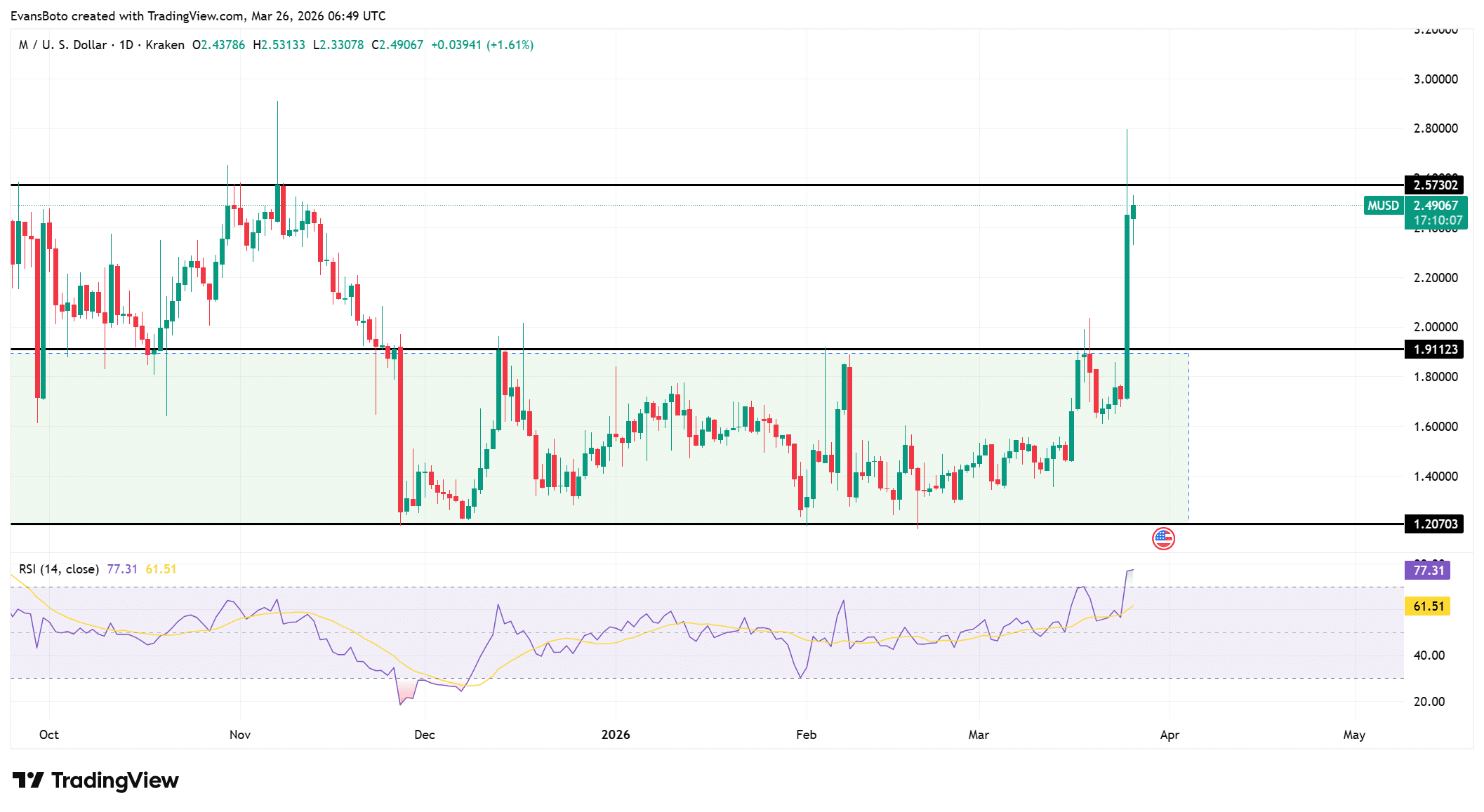The width and height of the screenshot is (1484, 812).
Task: Click the TradingView logo icon at bottom left
Action: pyautogui.click(x=28, y=780)
